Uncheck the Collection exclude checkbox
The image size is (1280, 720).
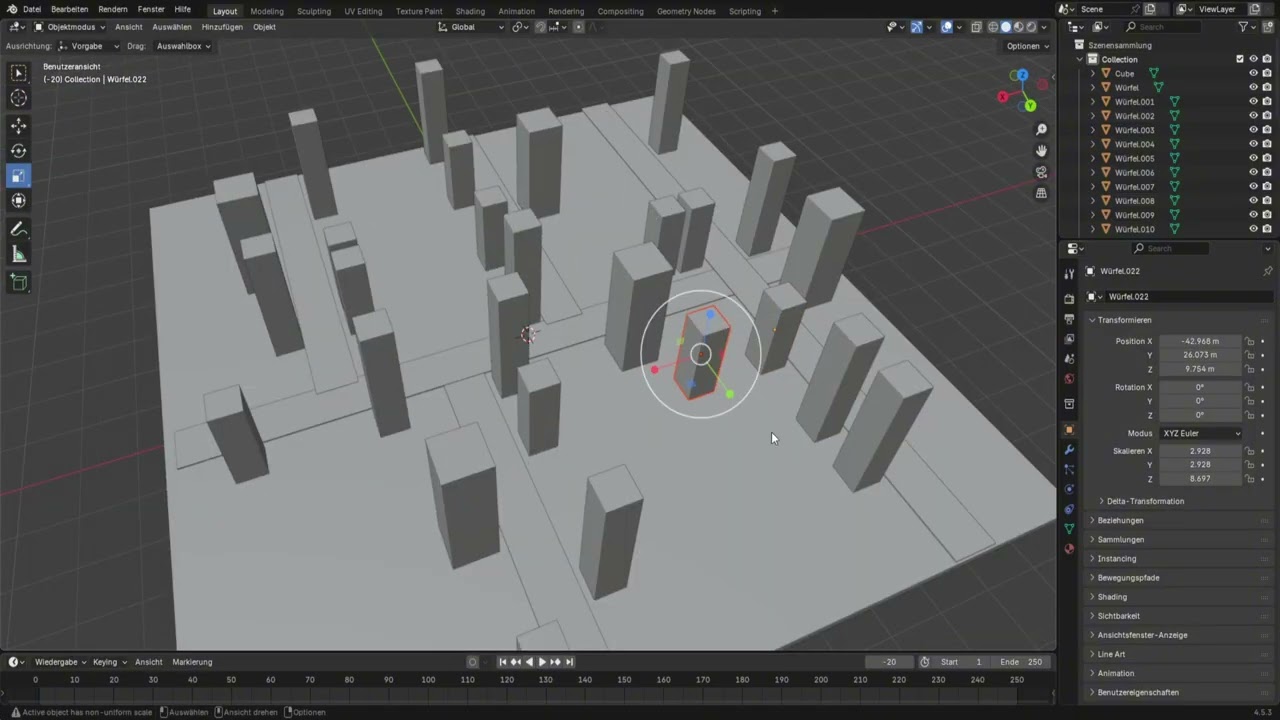pyautogui.click(x=1240, y=59)
